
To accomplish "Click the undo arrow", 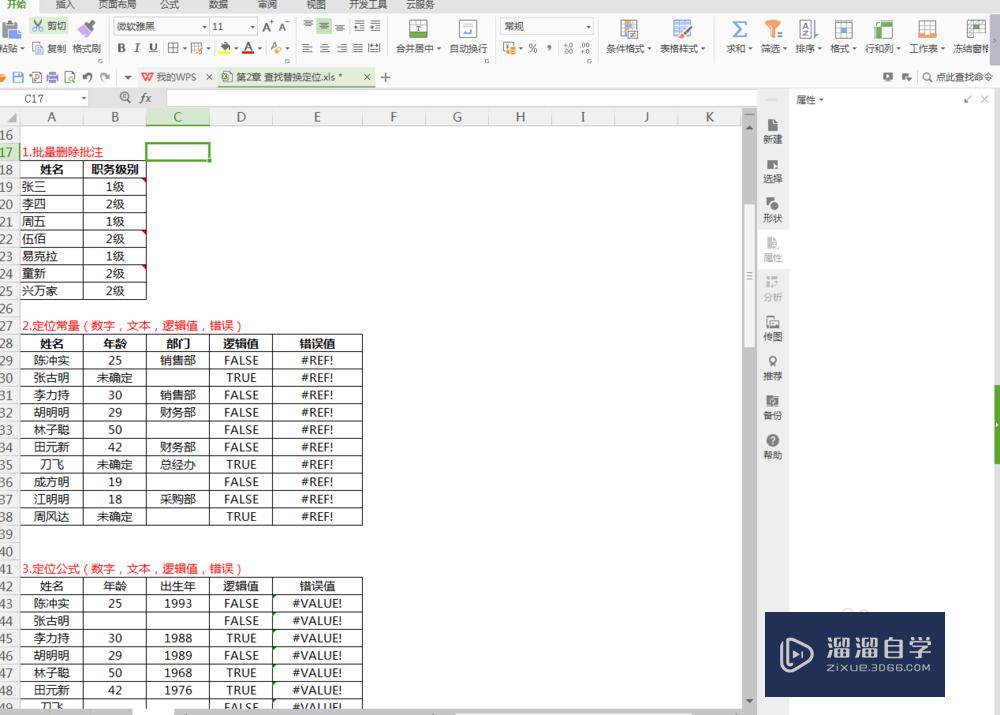I will click(x=87, y=77).
